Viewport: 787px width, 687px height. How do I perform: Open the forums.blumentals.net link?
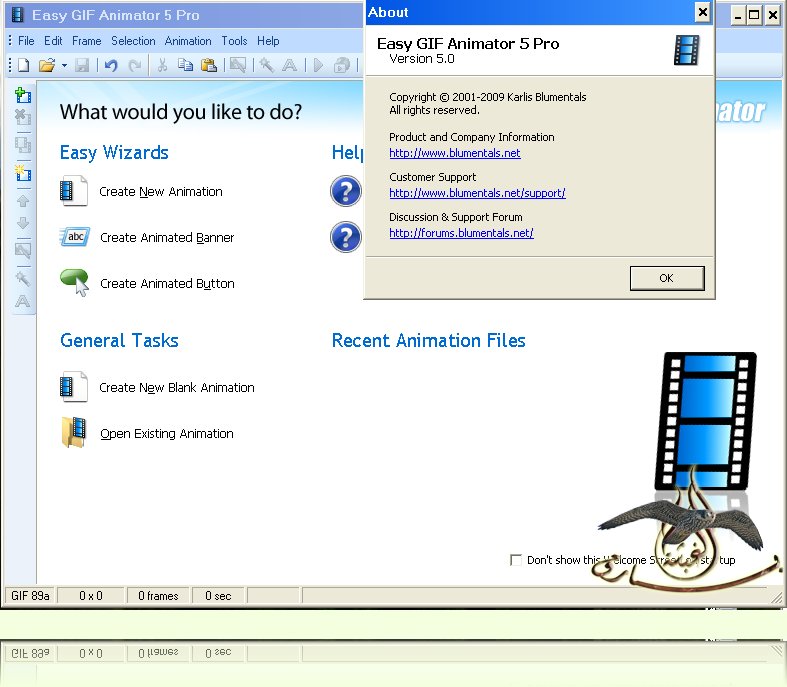point(461,233)
